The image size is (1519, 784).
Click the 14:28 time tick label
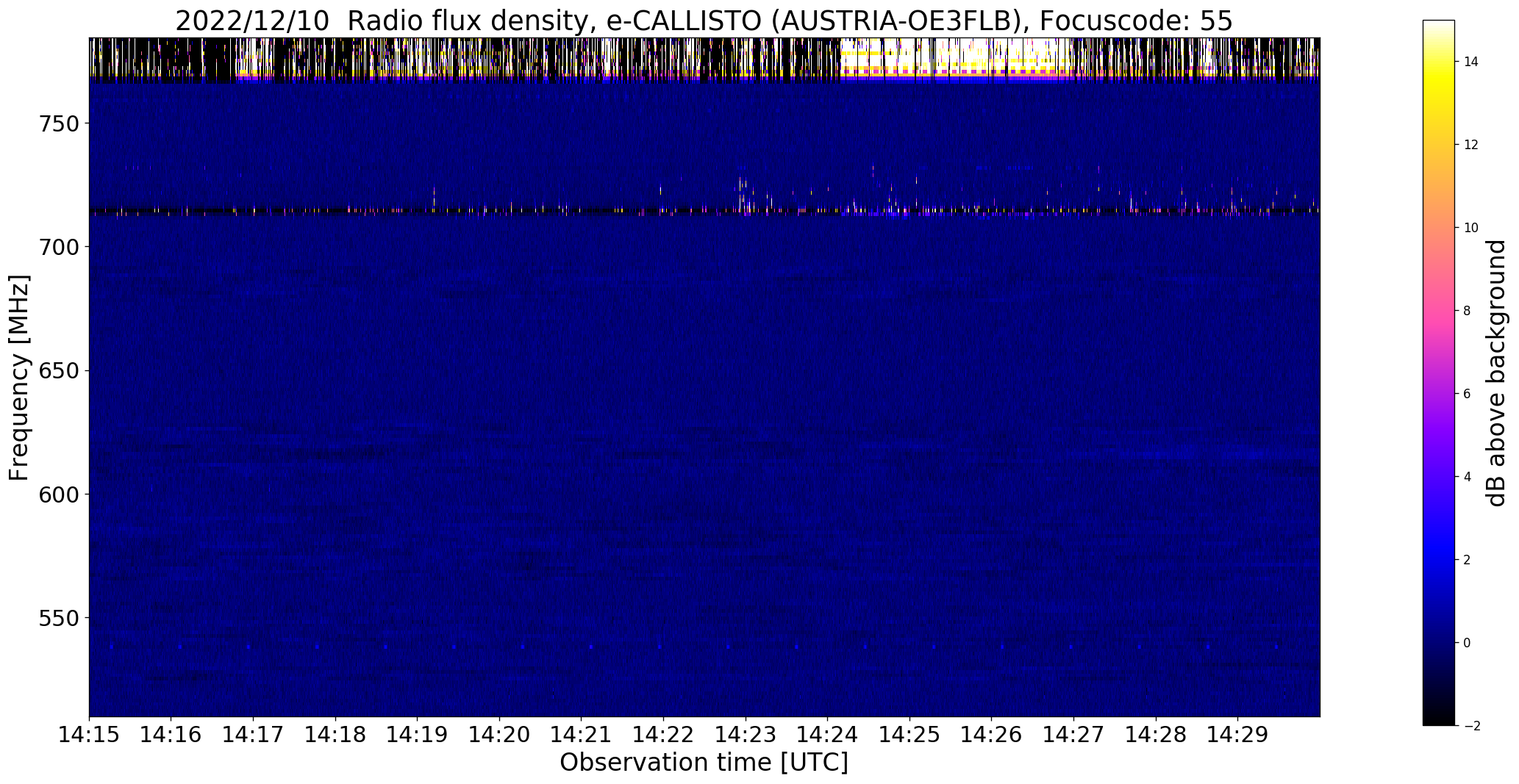tap(1157, 735)
